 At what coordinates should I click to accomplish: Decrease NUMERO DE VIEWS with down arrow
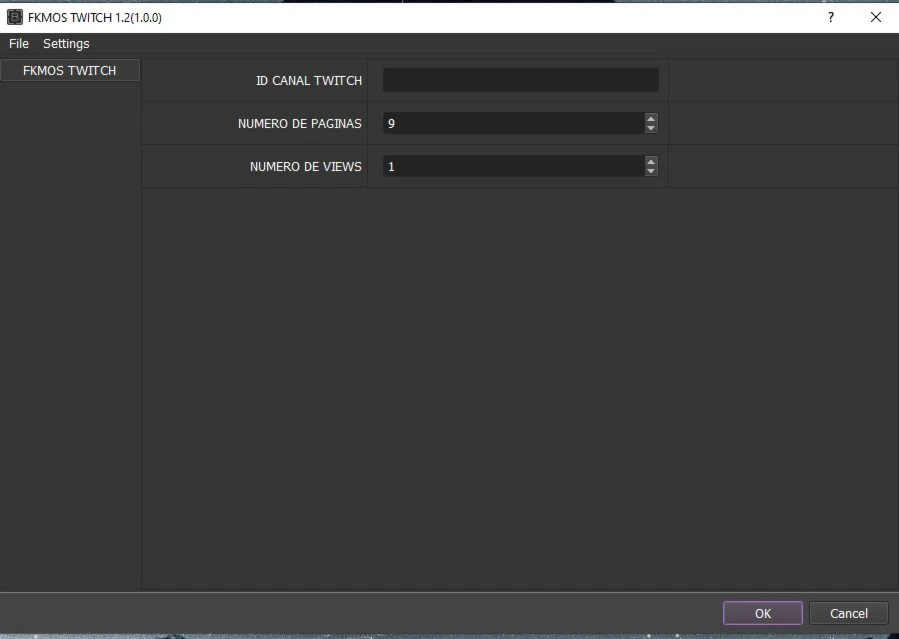click(651, 171)
